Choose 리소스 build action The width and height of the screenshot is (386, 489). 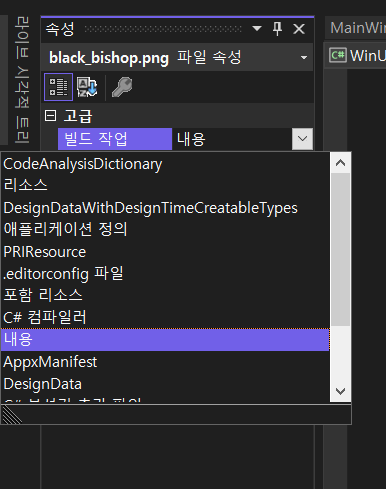point(165,185)
